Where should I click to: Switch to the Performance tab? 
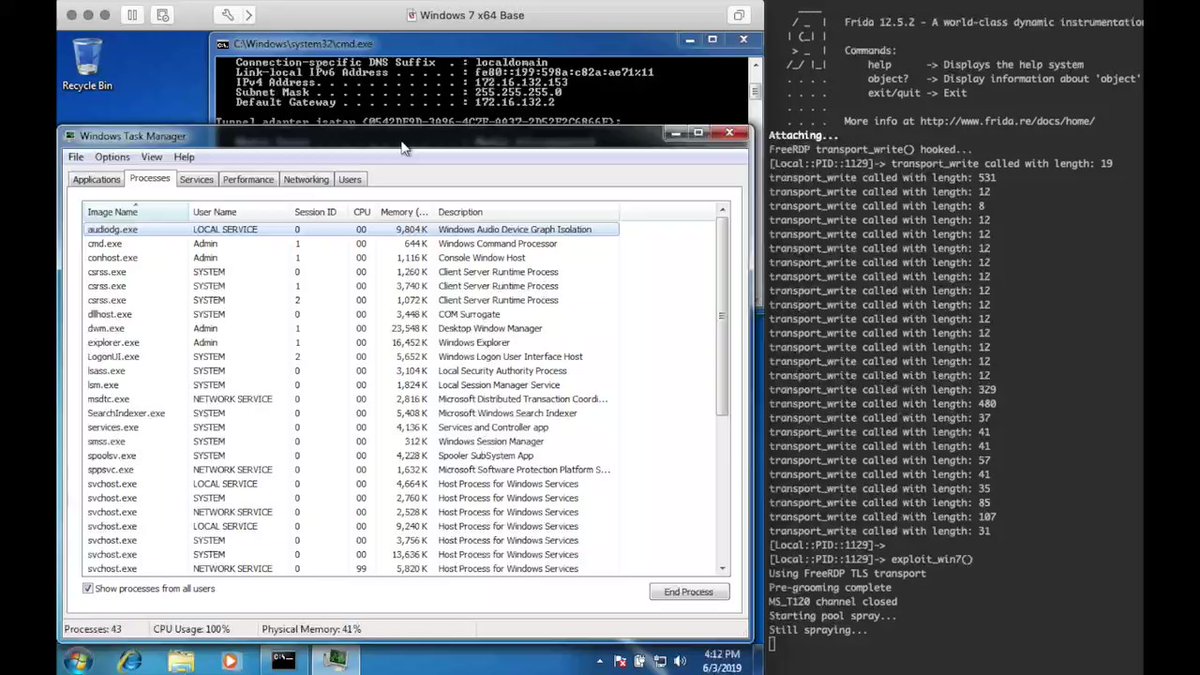pos(248,179)
